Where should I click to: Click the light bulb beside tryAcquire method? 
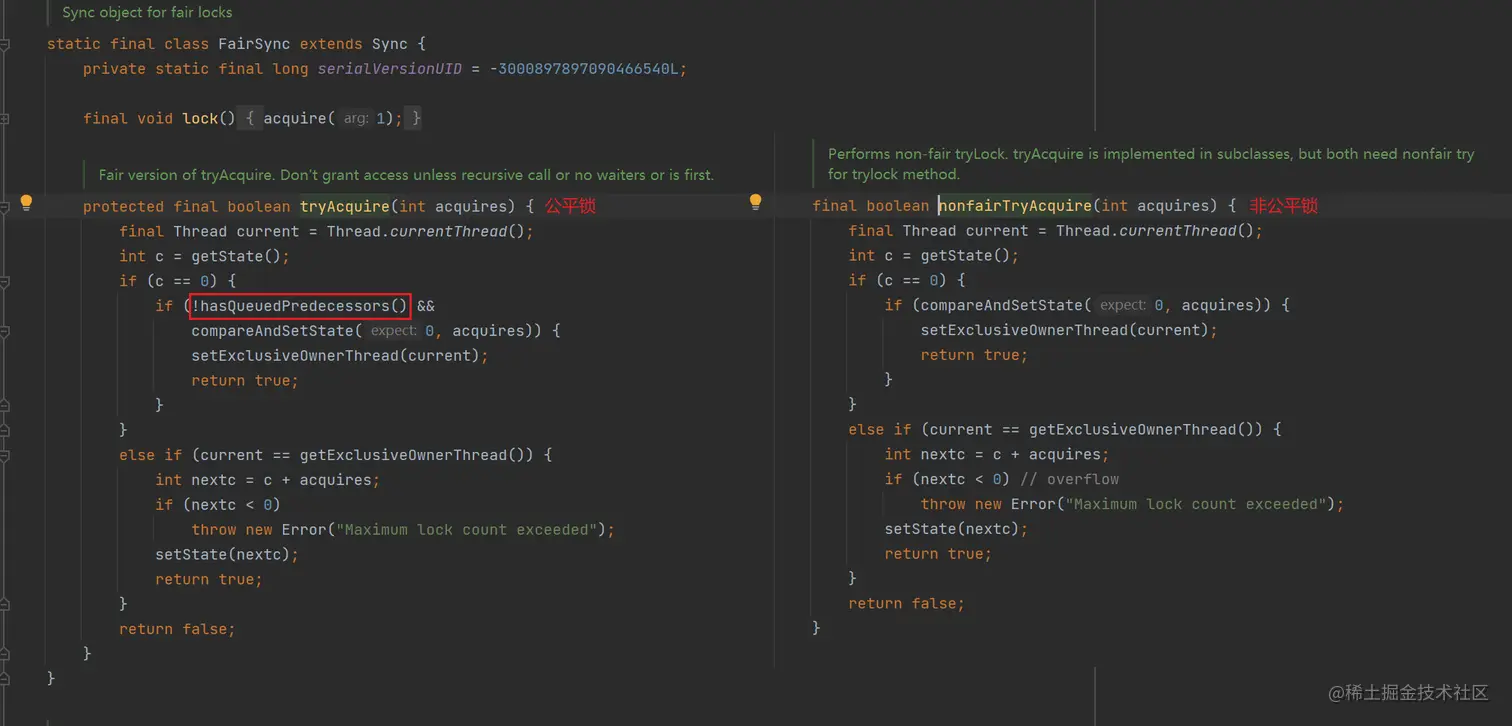[27, 203]
